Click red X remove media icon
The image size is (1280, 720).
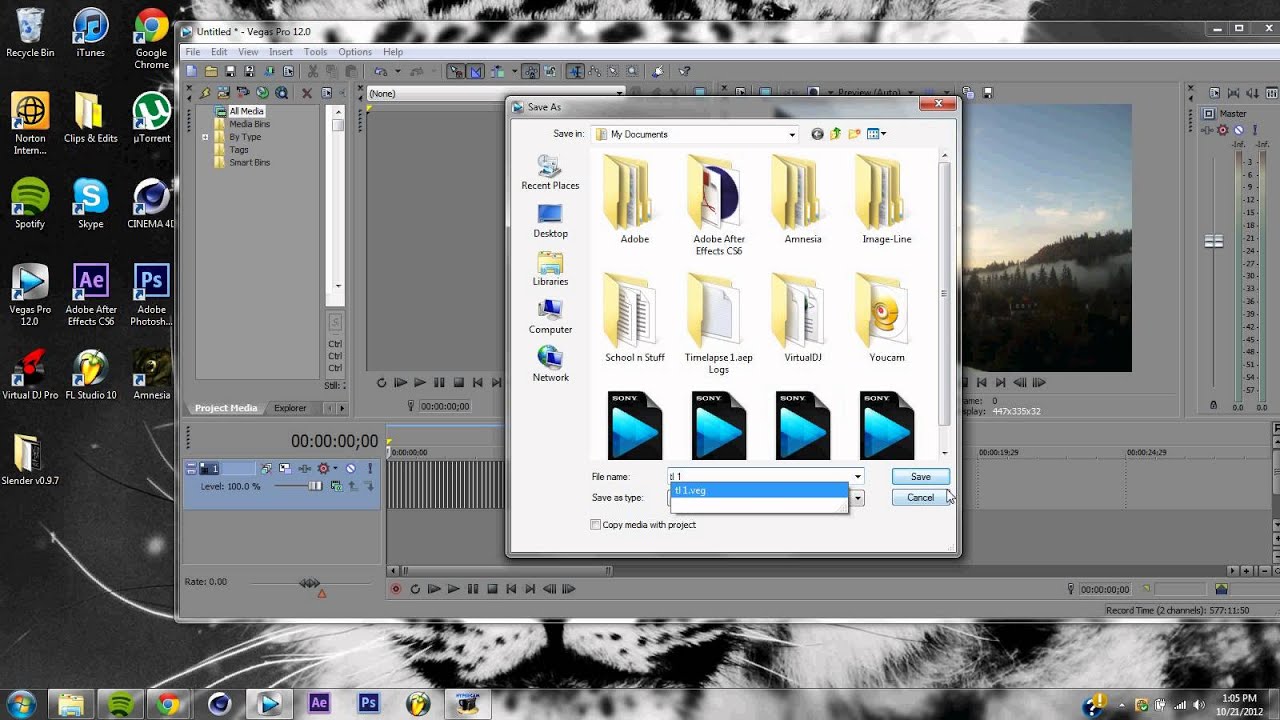307,93
